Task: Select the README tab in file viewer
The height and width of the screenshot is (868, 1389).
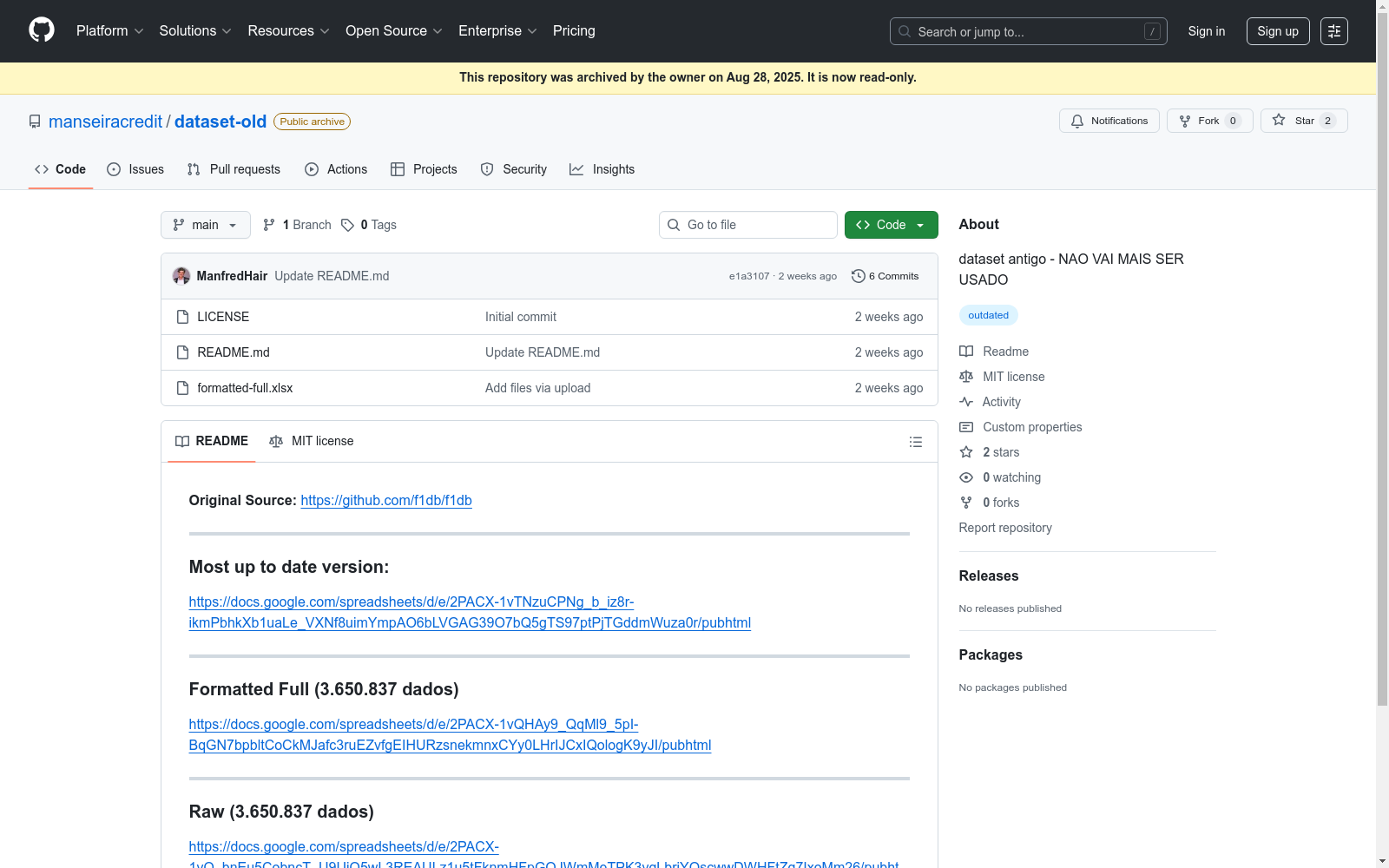Action: coord(212,441)
